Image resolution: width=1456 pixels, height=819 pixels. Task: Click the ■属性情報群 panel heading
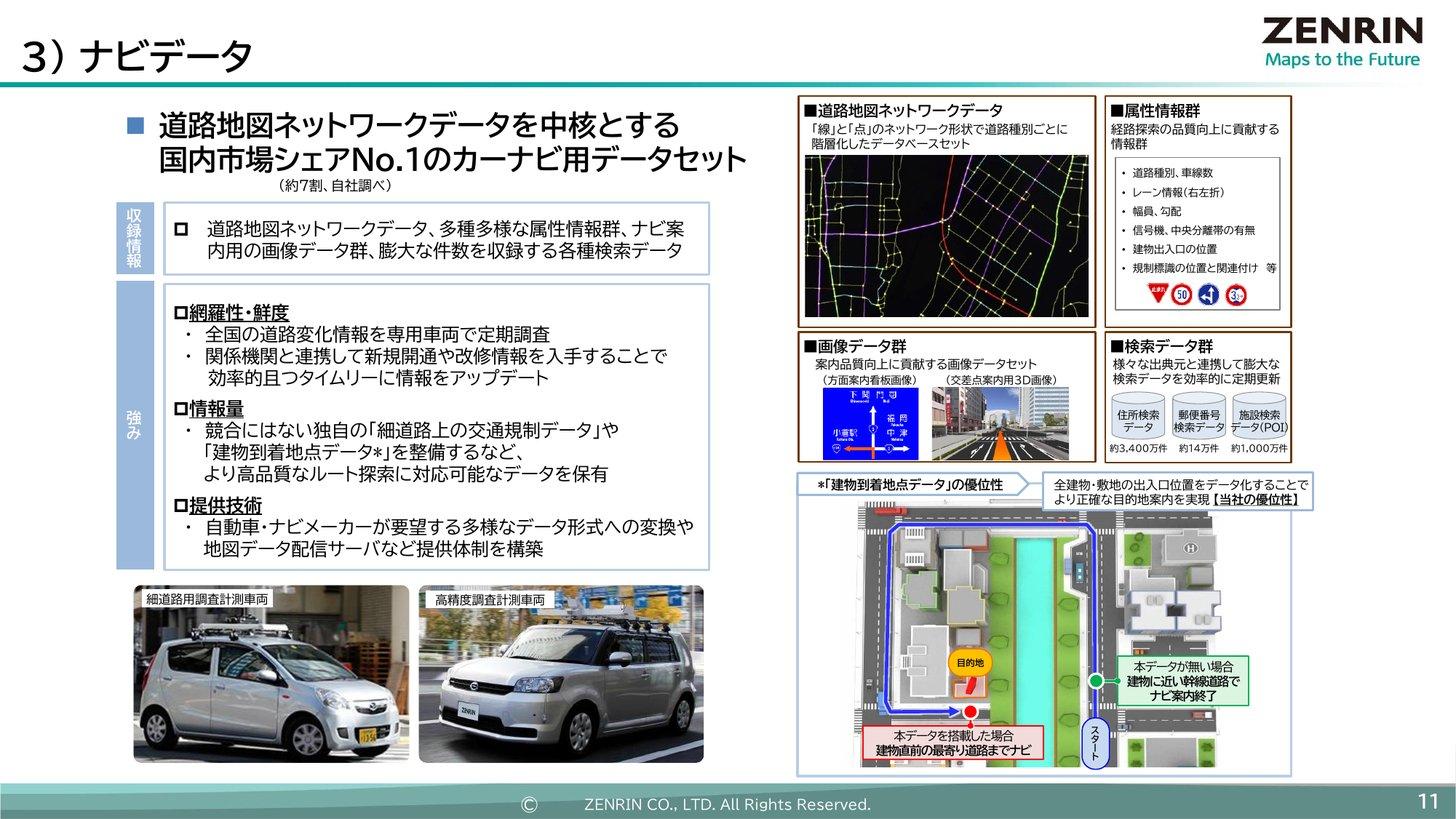1155,111
